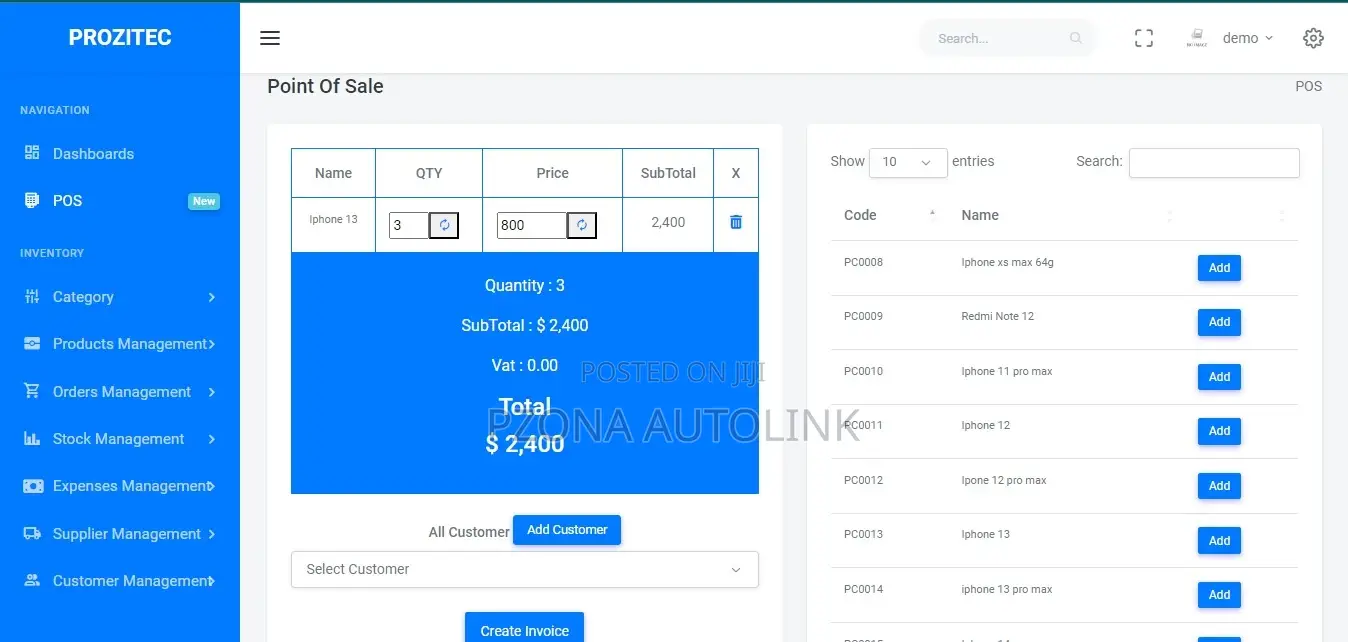Expand Stock Management chevron
Image resolution: width=1348 pixels, height=642 pixels.
(x=211, y=439)
